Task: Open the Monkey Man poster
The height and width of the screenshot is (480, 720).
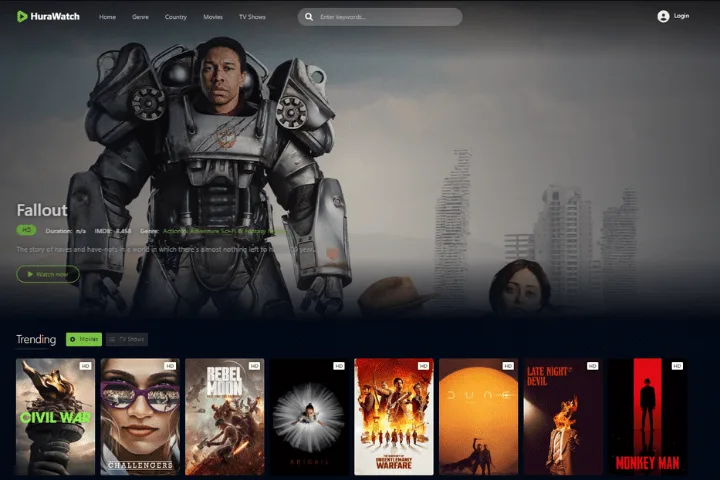Action: coord(647,417)
